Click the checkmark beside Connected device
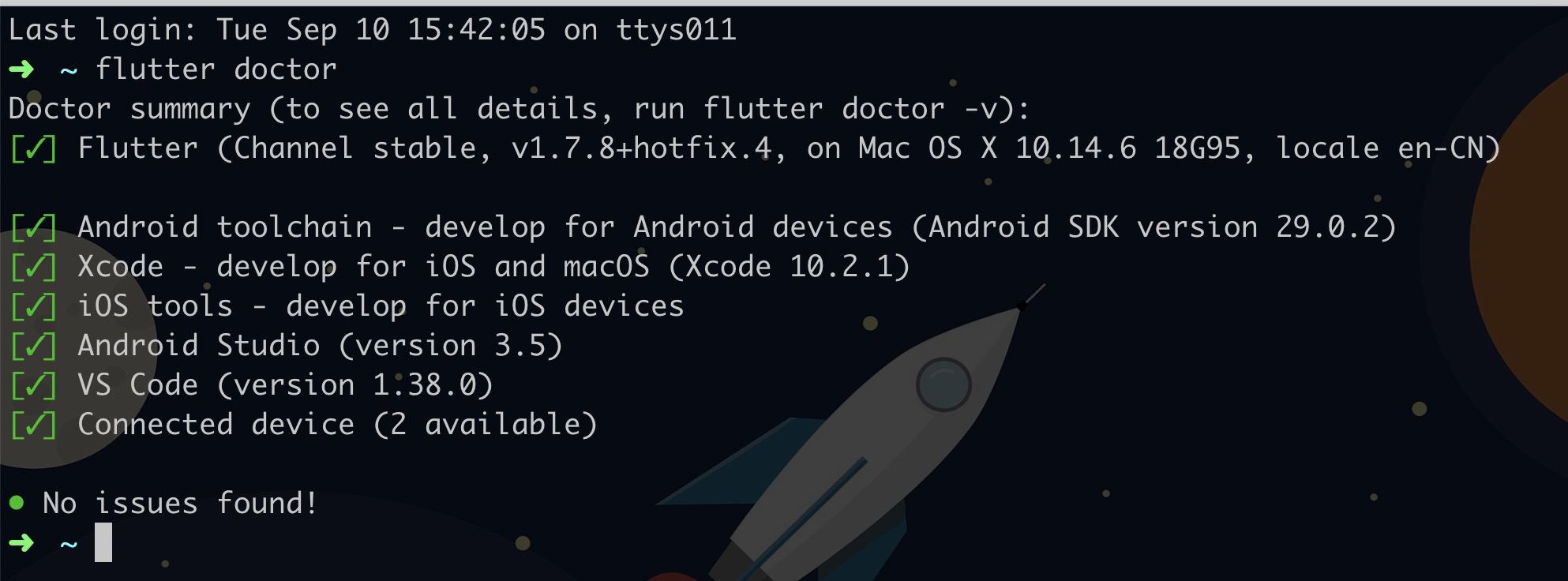1568x581 pixels. pos(34,425)
